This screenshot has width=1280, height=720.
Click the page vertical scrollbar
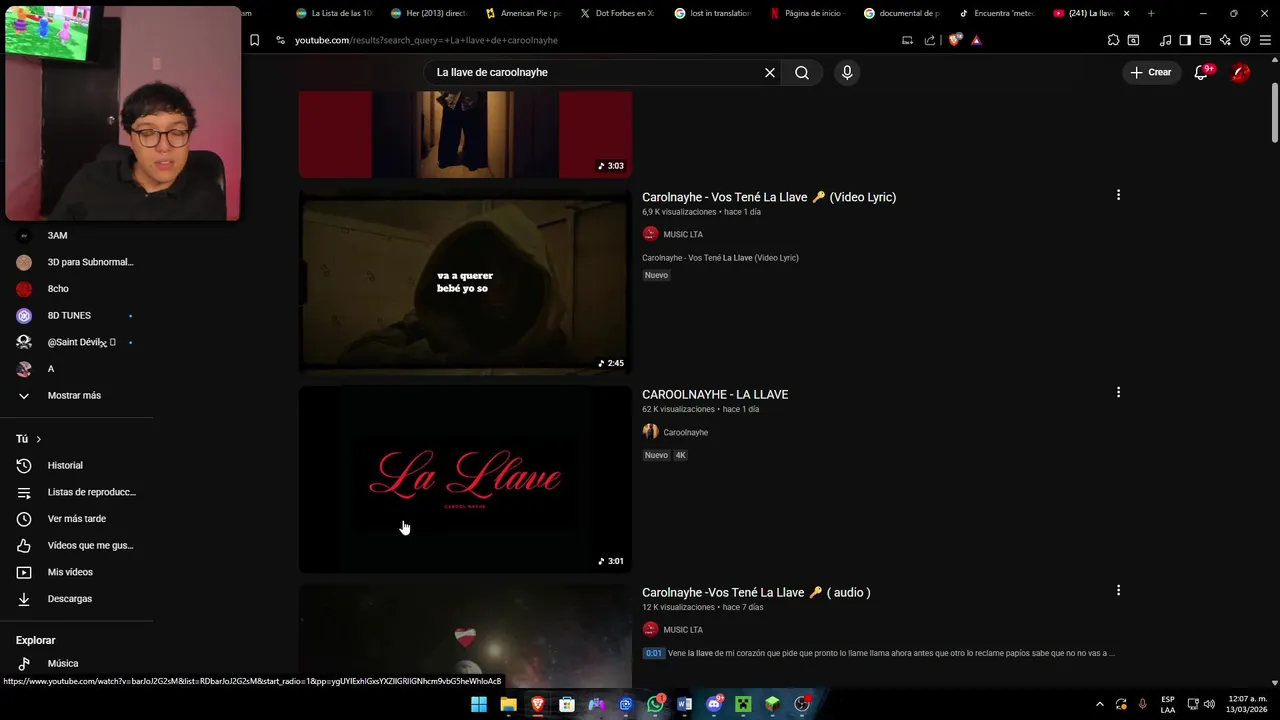click(x=1275, y=110)
